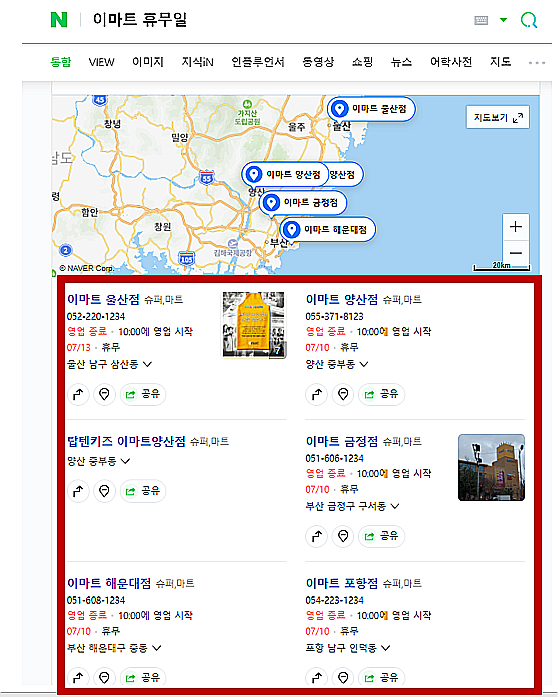Open the green dropdown arrow beside the keyboard icon
The image size is (558, 697).
[x=503, y=20]
